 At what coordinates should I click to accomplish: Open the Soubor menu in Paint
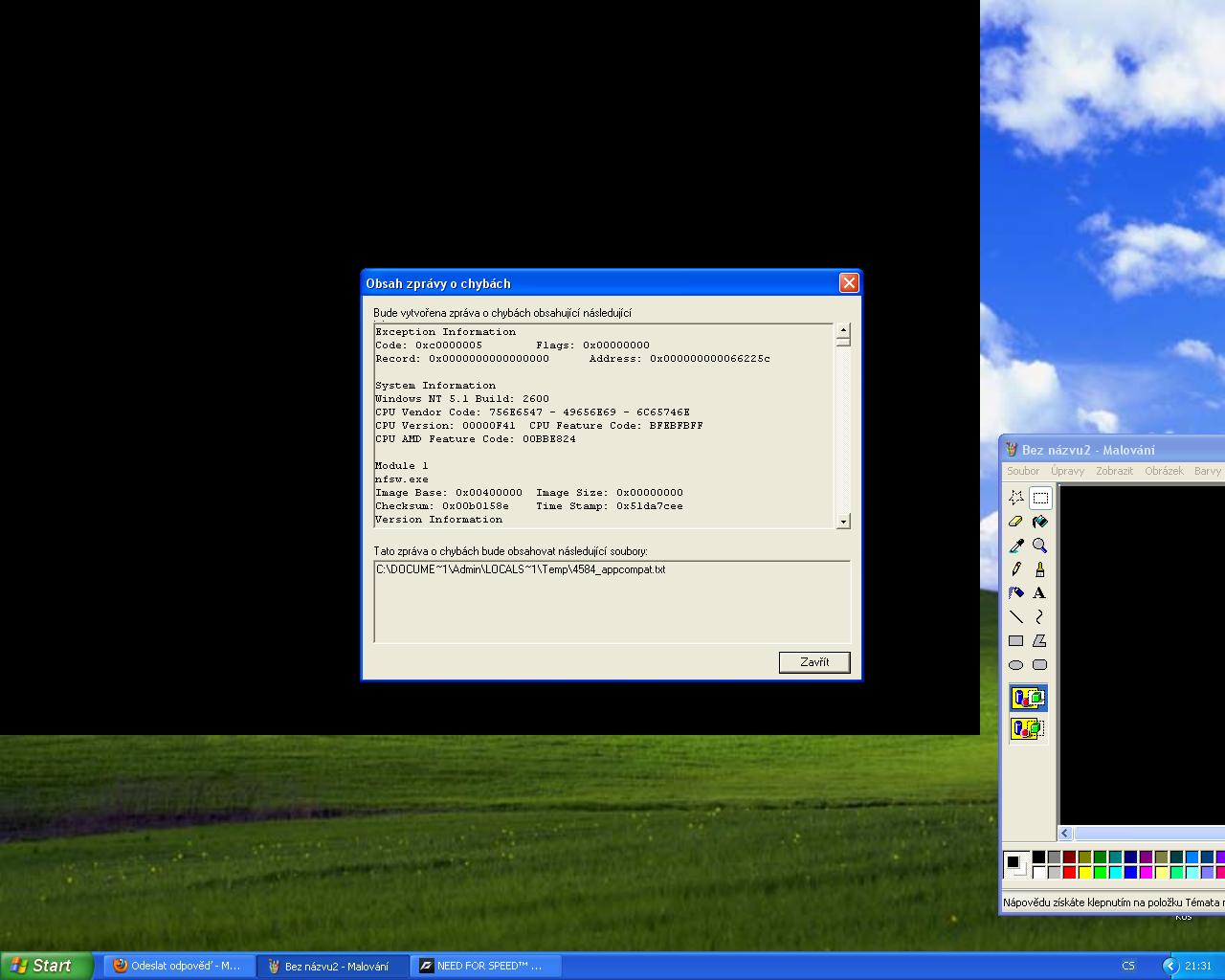coord(1022,471)
